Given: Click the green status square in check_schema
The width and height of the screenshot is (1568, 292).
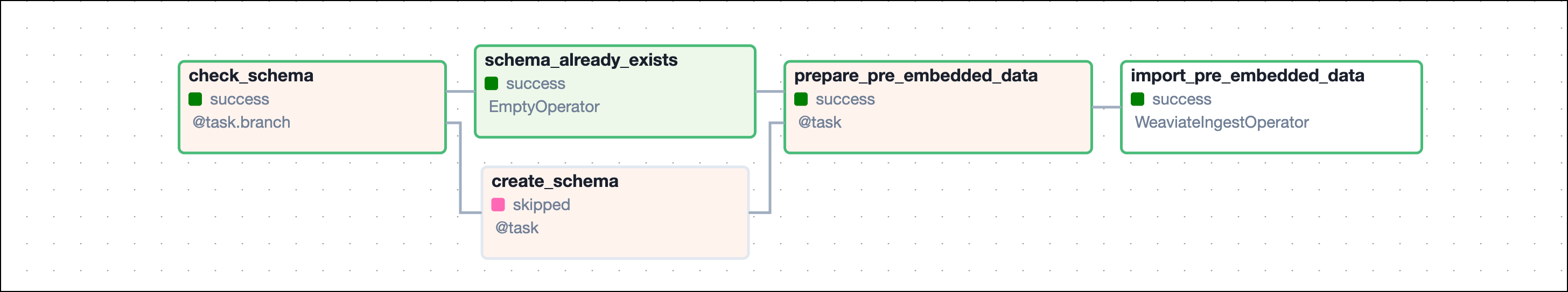Looking at the screenshot, I should tap(195, 99).
